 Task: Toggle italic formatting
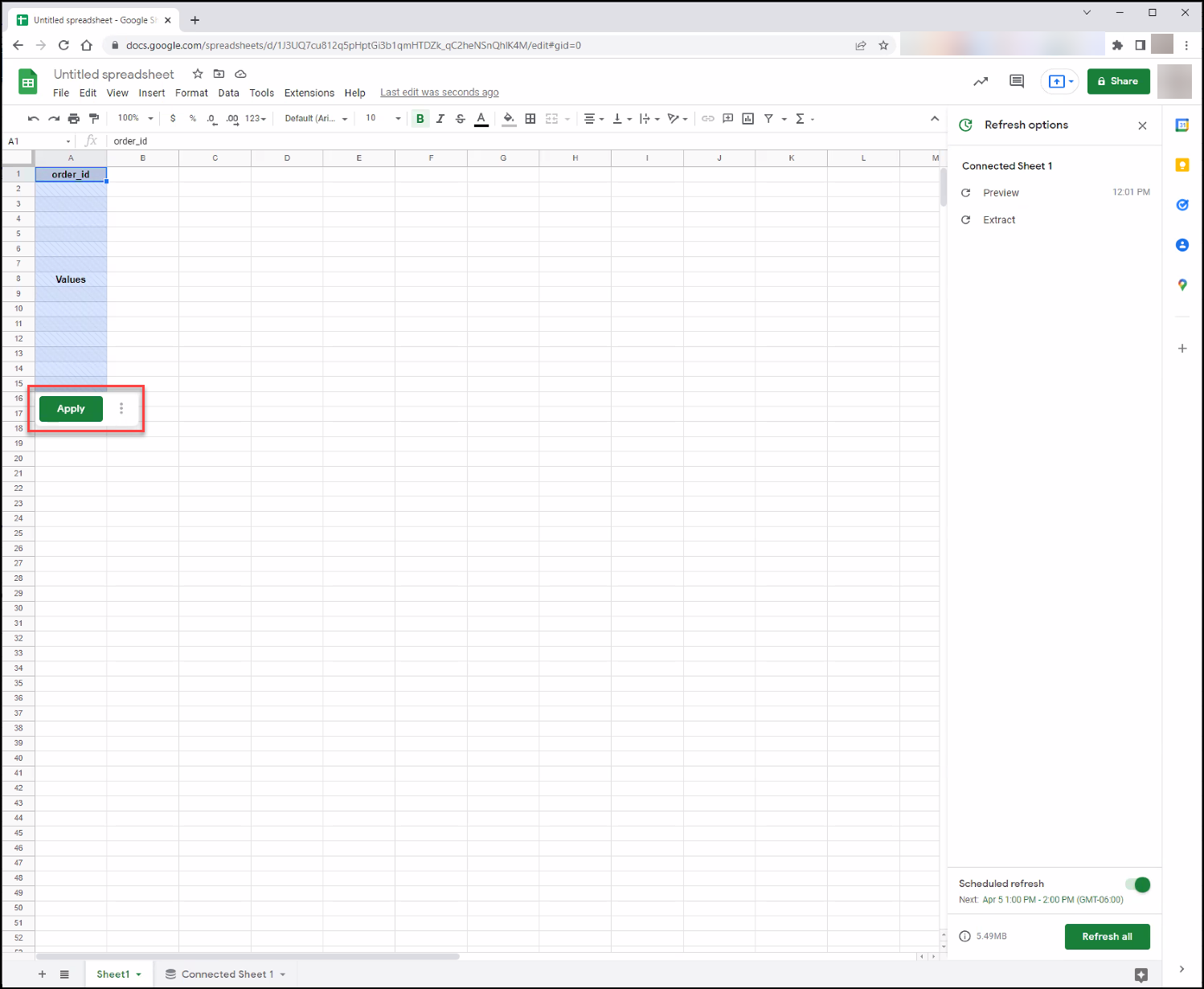[440, 118]
